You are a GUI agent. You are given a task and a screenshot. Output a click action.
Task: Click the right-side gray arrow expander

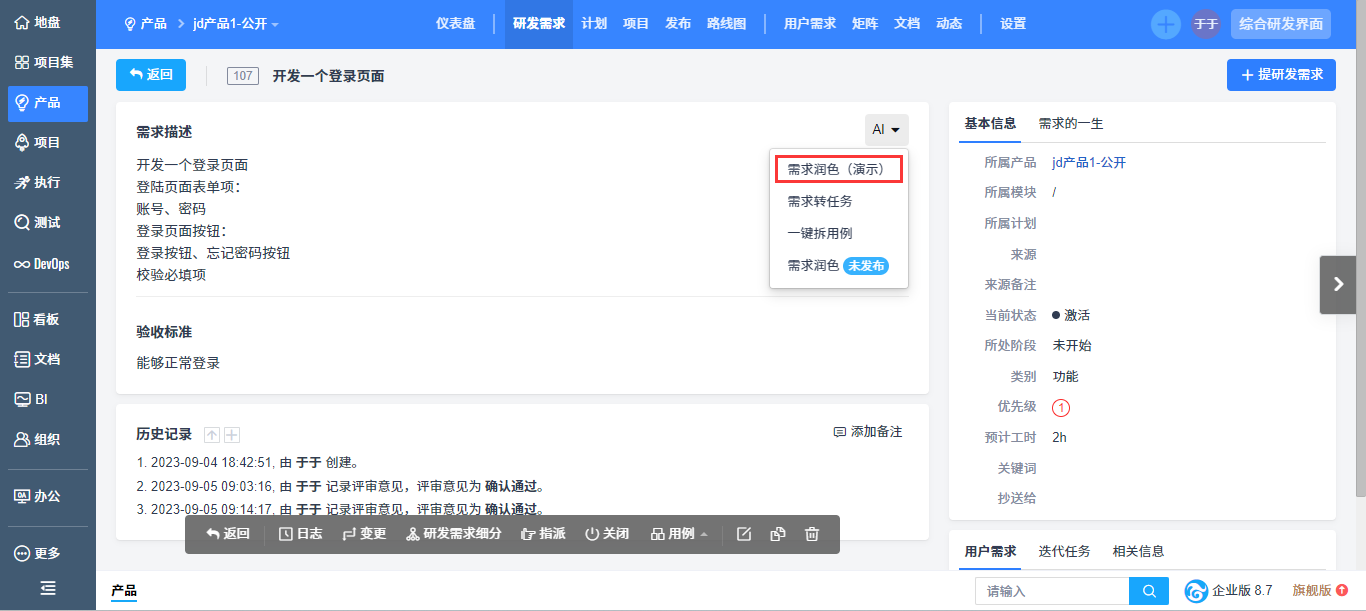[1338, 284]
